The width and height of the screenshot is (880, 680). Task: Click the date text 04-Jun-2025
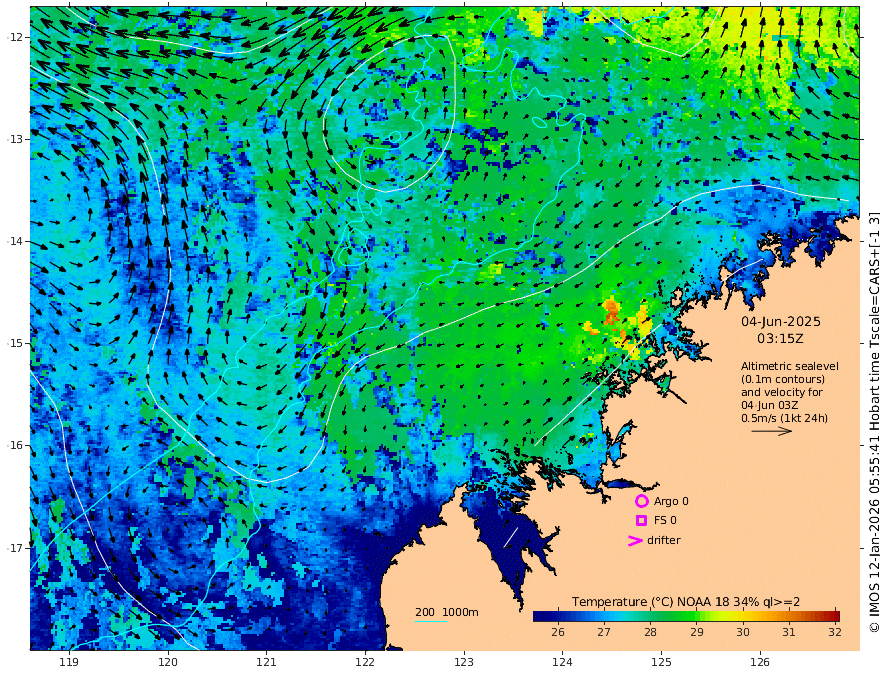click(781, 321)
